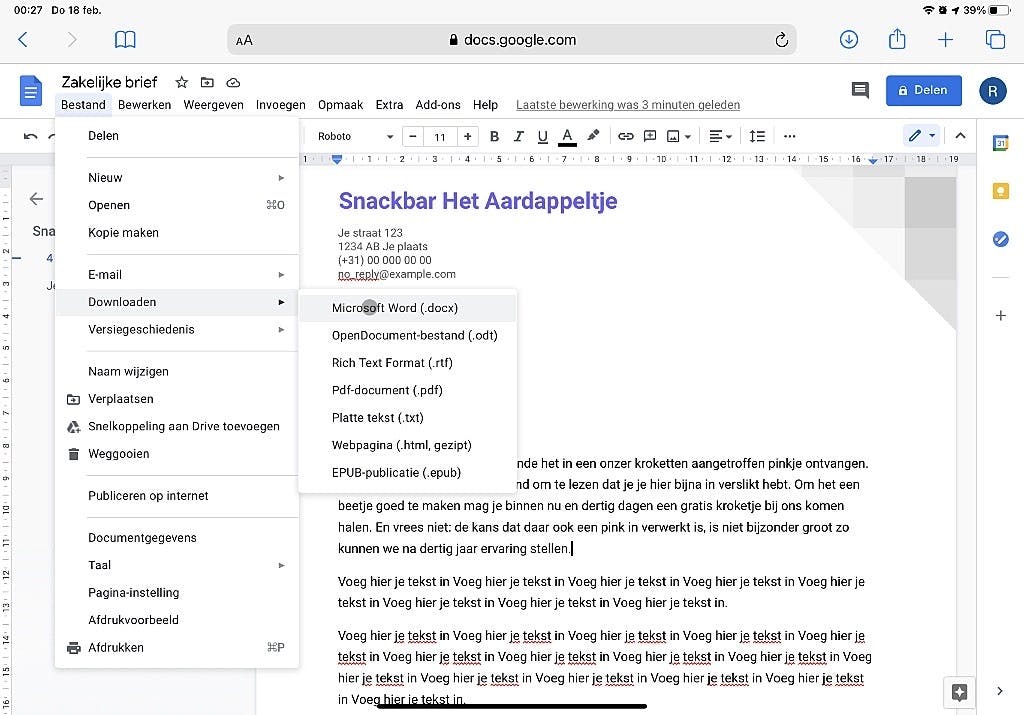Open Google Tasks side panel icon
Image resolution: width=1024 pixels, height=715 pixels.
[1000, 239]
